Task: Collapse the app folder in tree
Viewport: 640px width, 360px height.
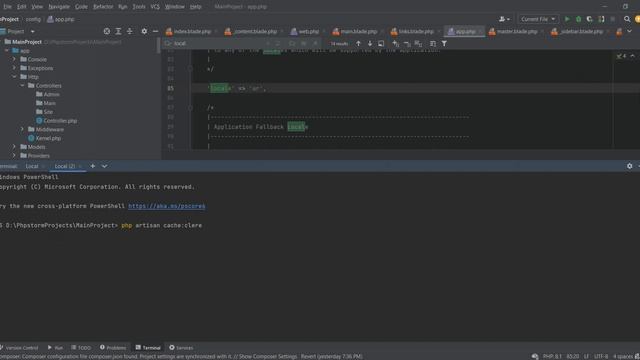Action: [x=7, y=51]
